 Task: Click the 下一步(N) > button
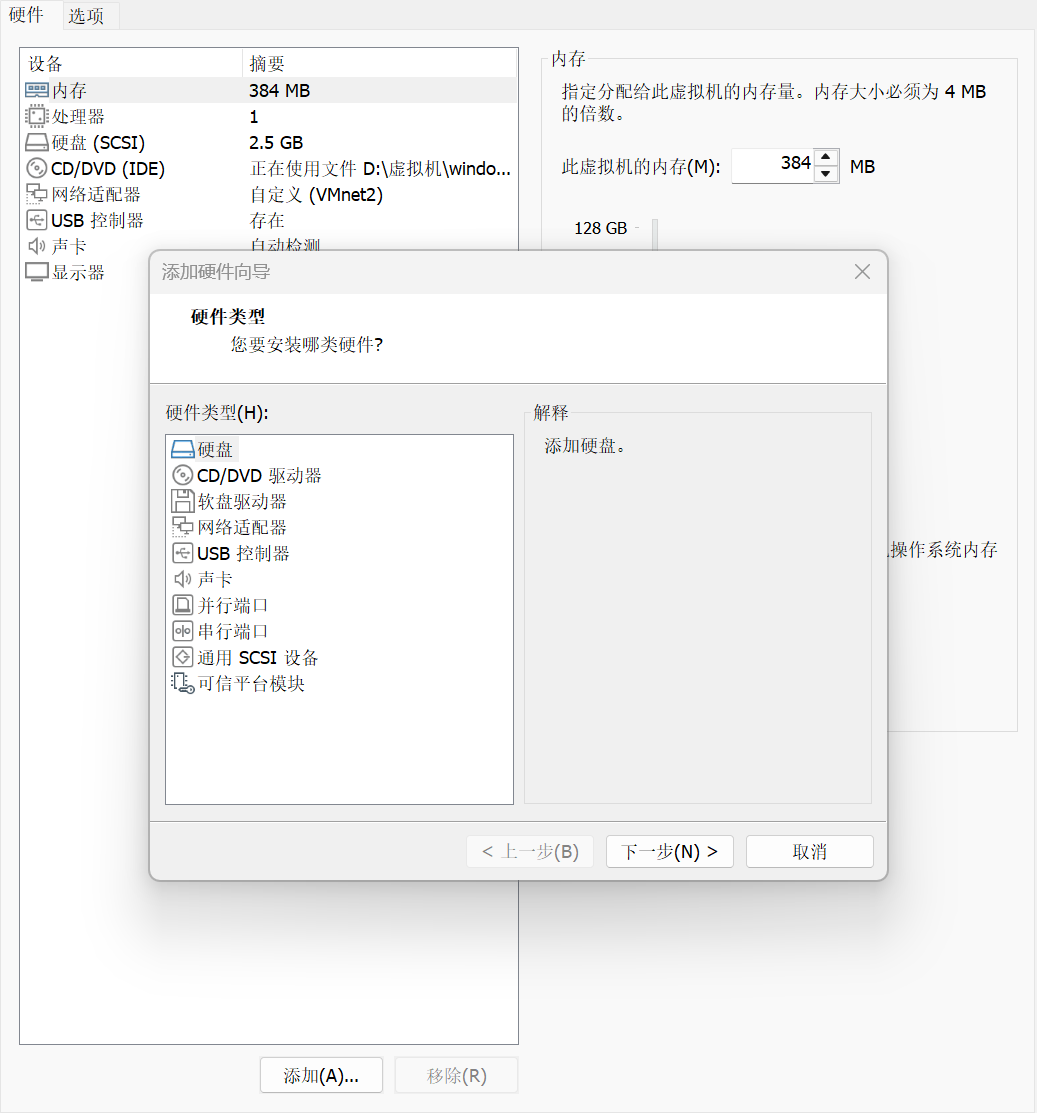coord(669,852)
